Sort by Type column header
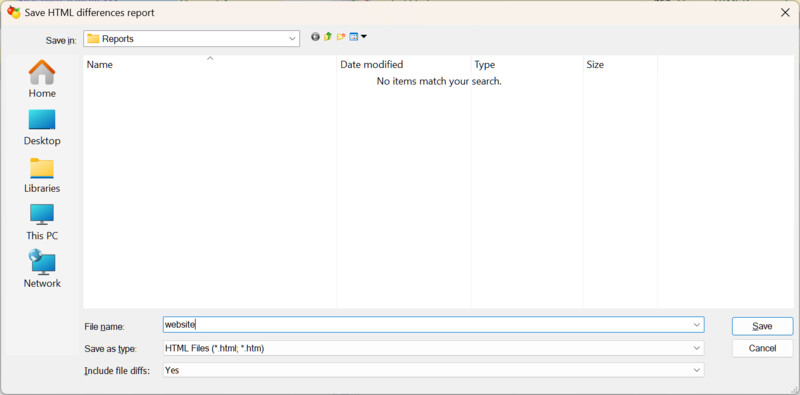 click(x=527, y=65)
